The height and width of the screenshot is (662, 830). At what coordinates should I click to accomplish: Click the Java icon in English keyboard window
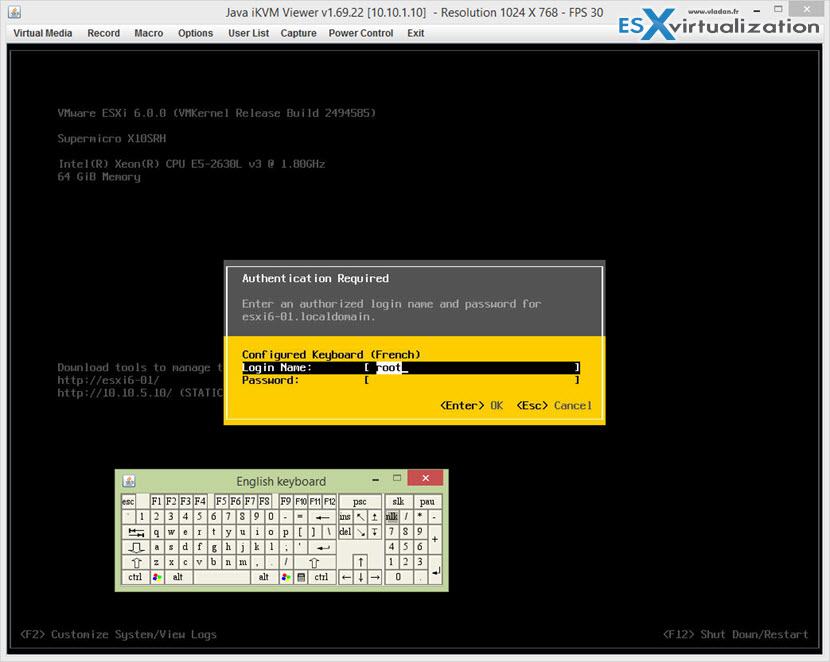coord(129,481)
